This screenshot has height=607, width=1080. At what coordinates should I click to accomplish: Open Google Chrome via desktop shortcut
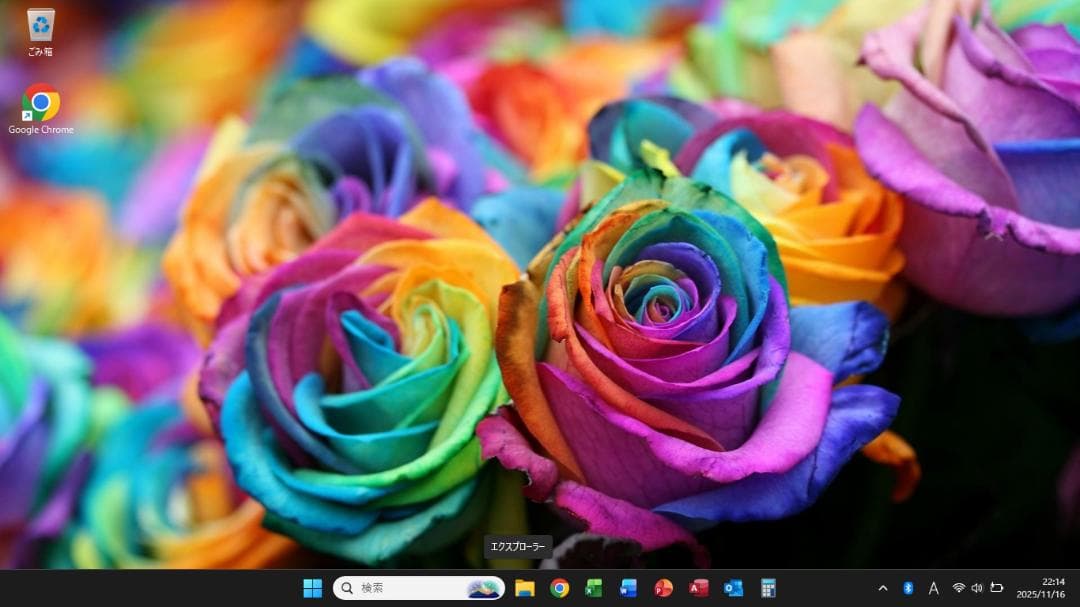[x=40, y=103]
